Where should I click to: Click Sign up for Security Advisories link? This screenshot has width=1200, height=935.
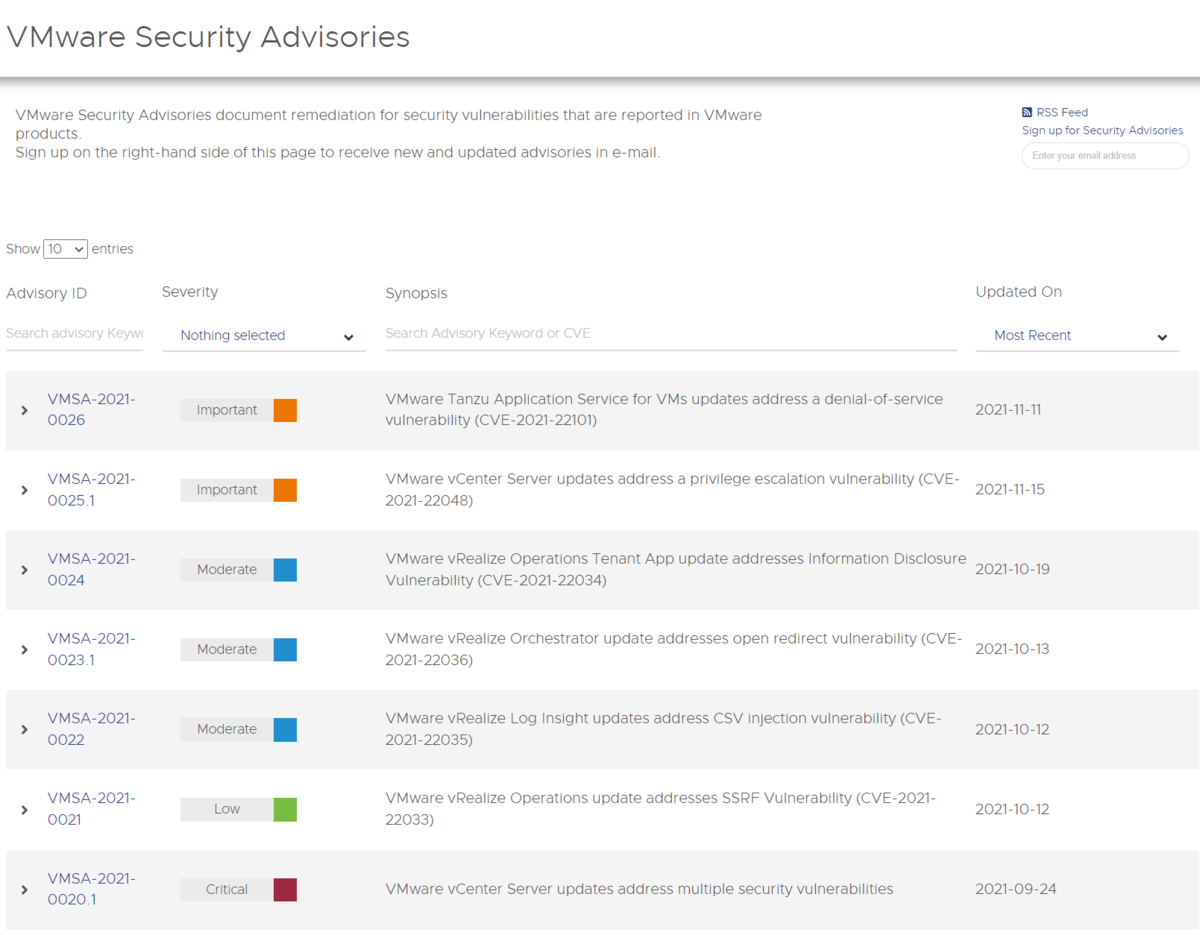(1102, 131)
